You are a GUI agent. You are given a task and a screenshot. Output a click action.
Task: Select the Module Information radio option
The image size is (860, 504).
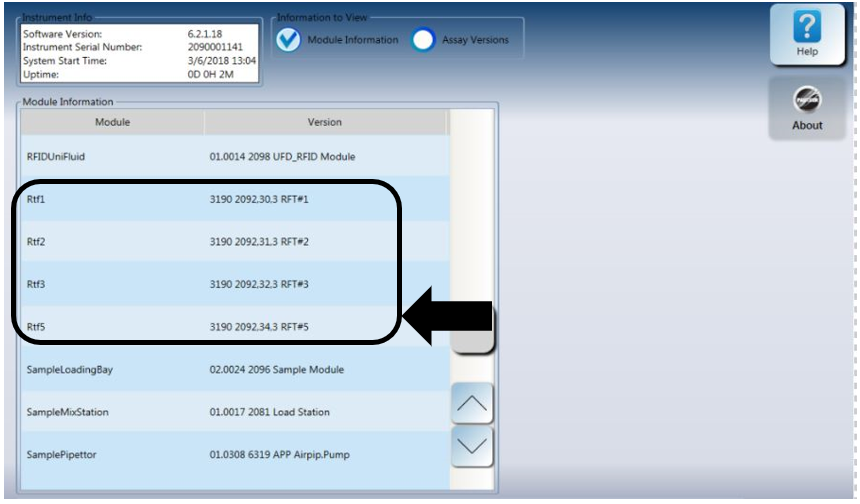click(x=288, y=40)
